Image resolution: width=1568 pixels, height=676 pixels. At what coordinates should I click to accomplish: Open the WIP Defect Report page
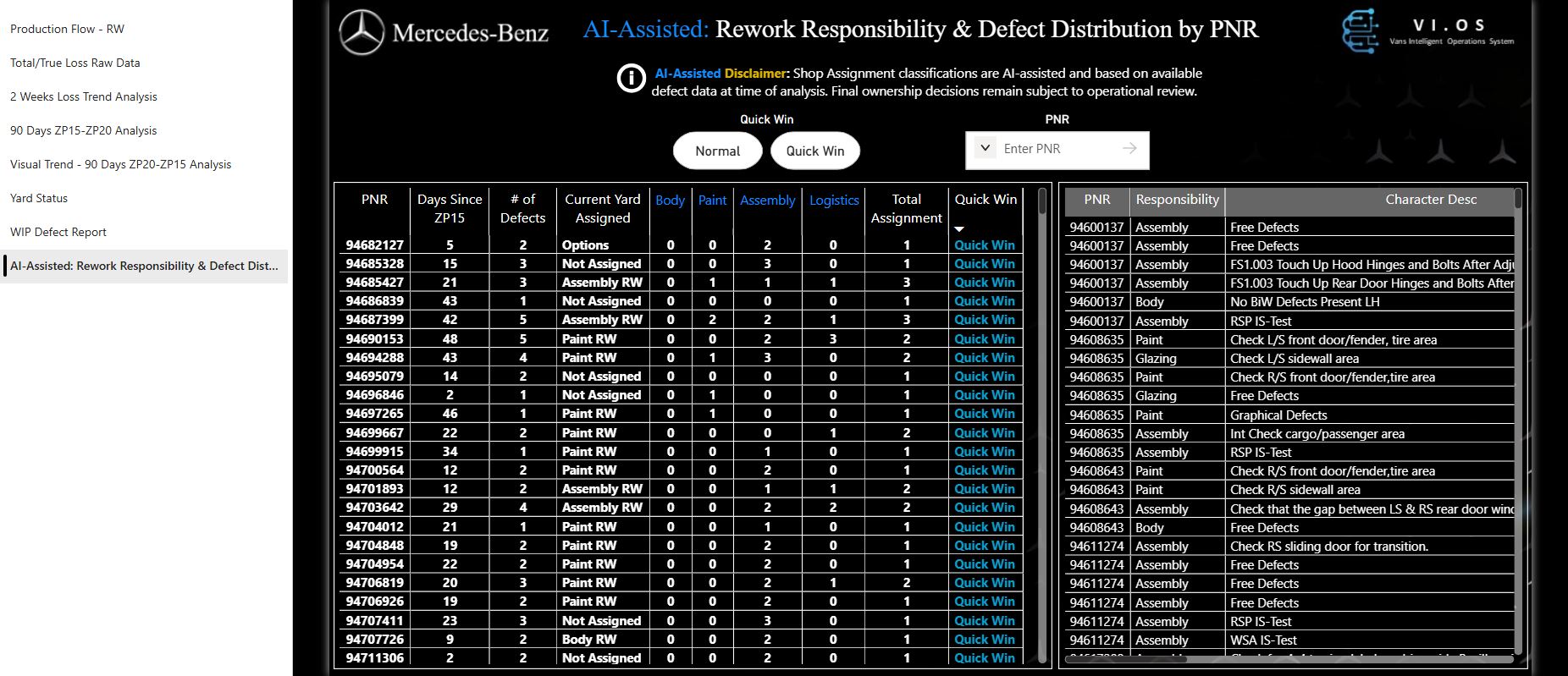pyautogui.click(x=58, y=232)
